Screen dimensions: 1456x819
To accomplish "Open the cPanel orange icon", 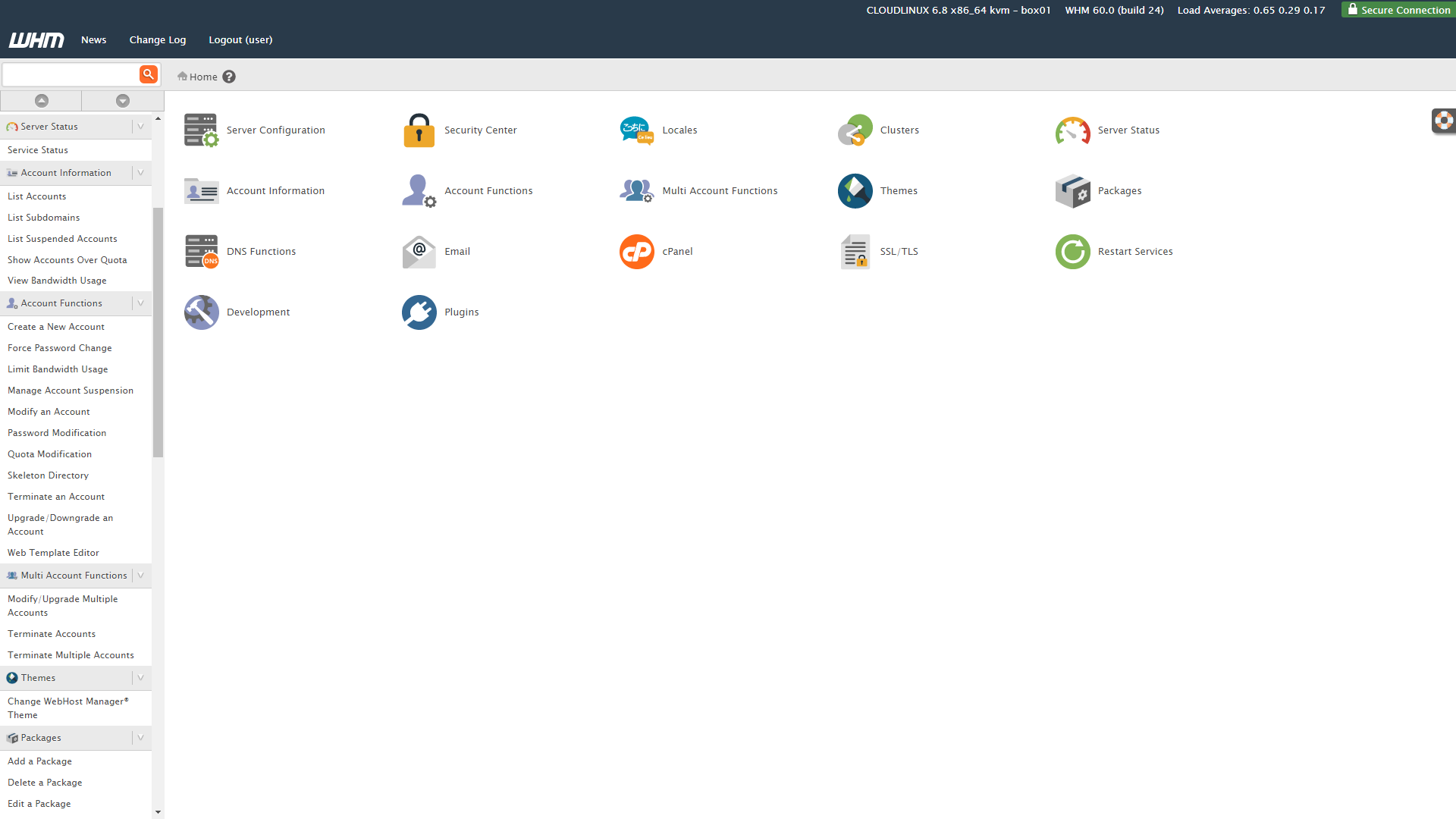I will tap(636, 252).
